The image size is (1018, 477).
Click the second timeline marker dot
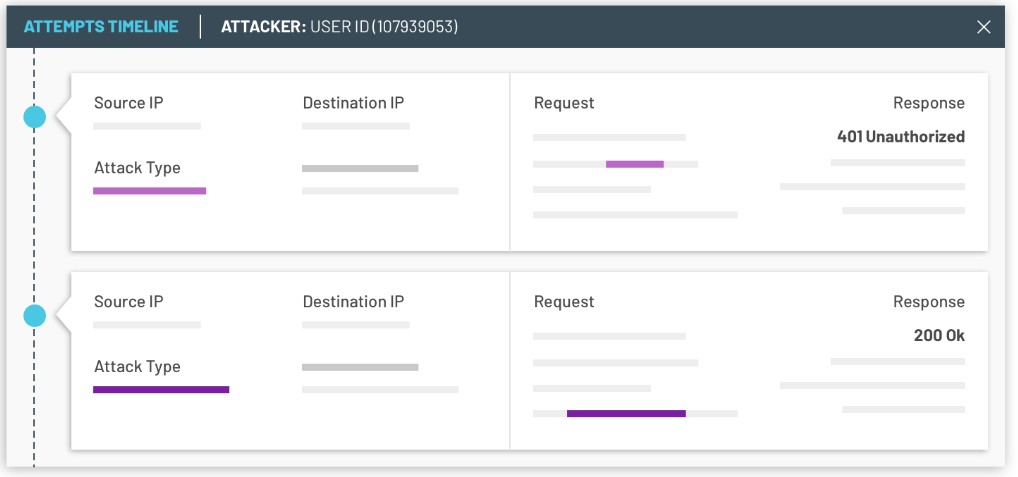35,317
